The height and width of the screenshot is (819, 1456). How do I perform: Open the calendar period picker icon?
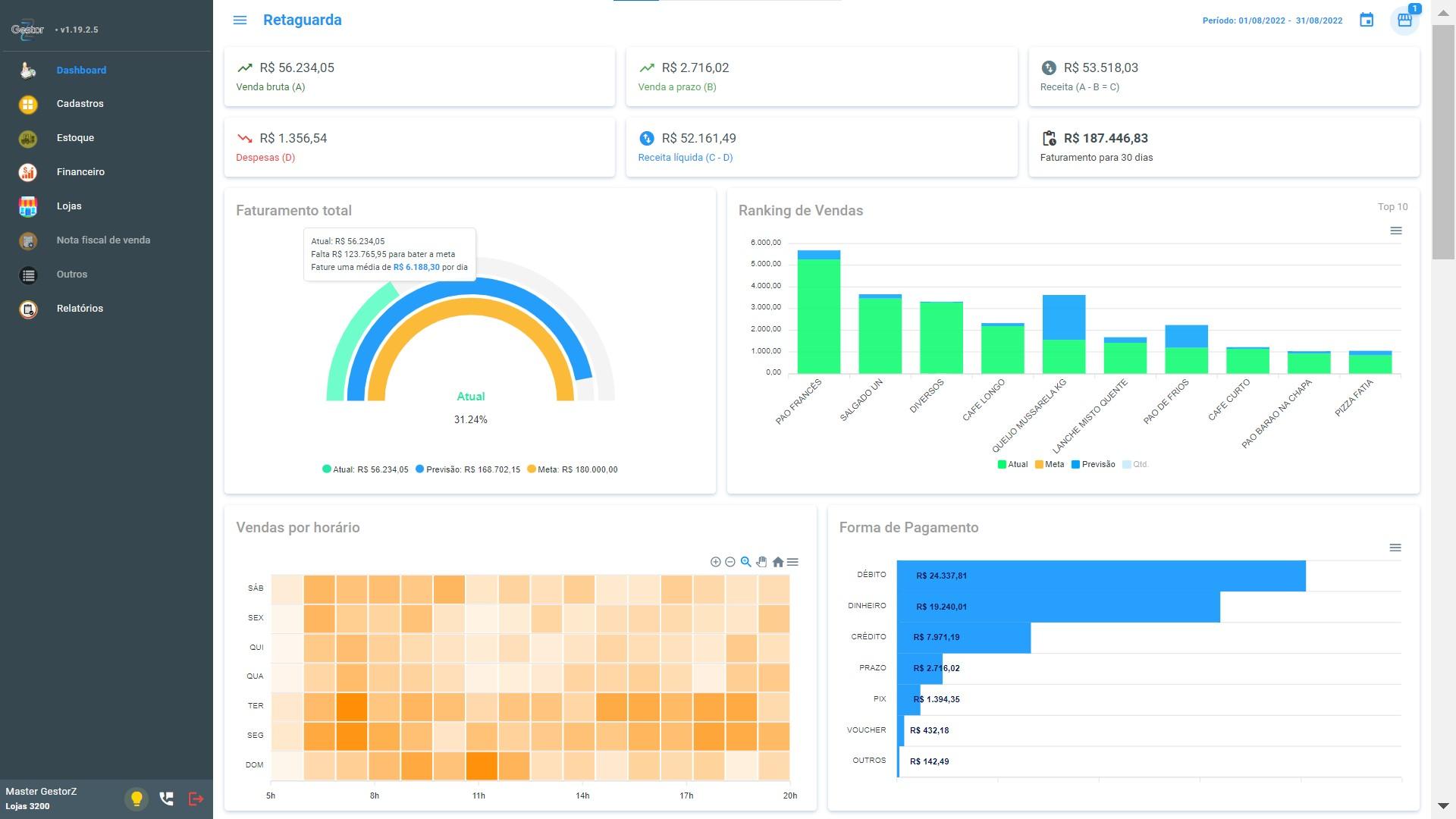(1367, 20)
